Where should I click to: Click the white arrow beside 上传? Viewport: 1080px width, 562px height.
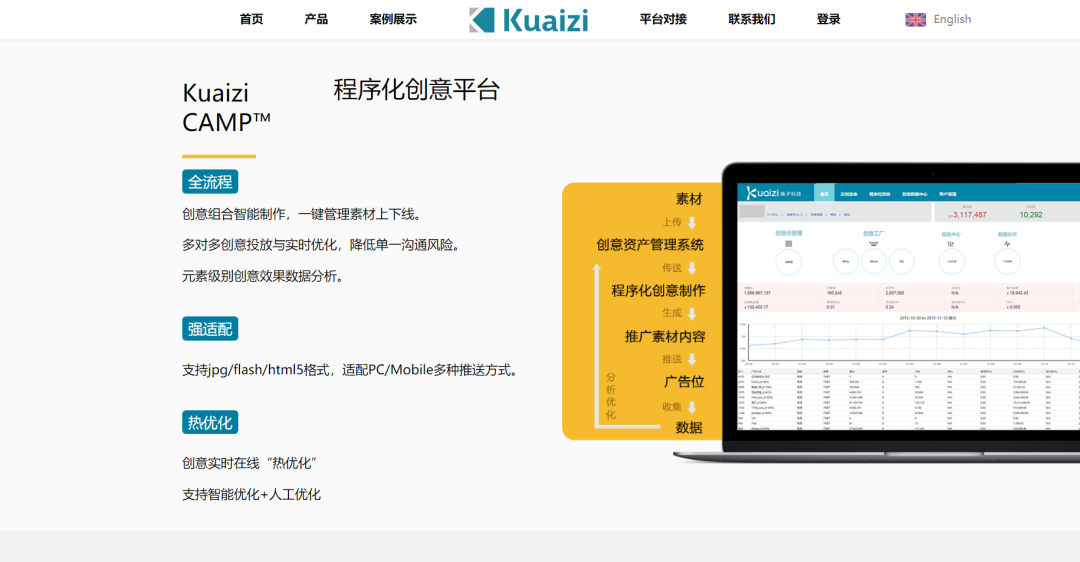(691, 223)
